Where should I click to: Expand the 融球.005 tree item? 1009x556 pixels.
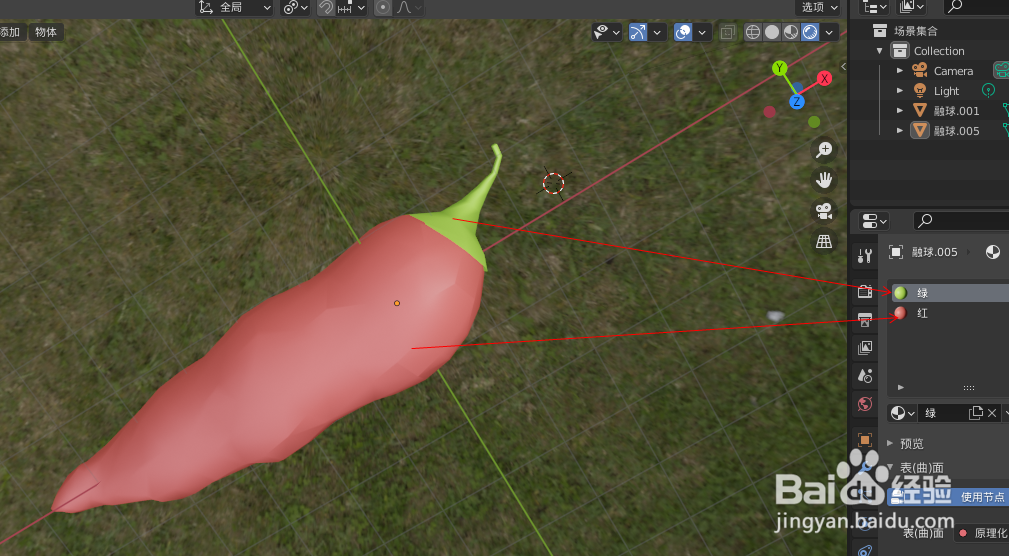tap(900, 131)
